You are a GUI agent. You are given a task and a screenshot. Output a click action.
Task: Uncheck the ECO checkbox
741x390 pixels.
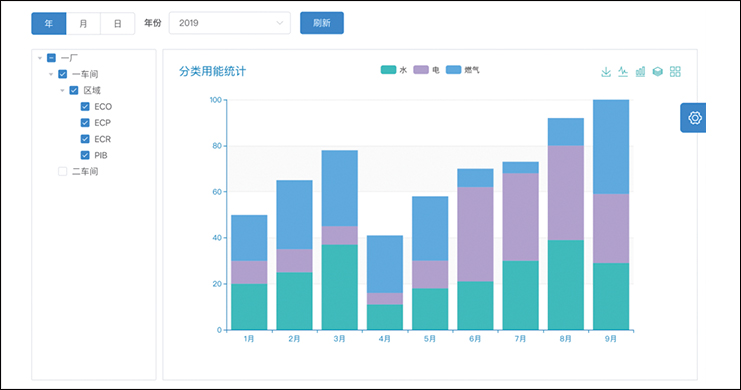[x=85, y=106]
